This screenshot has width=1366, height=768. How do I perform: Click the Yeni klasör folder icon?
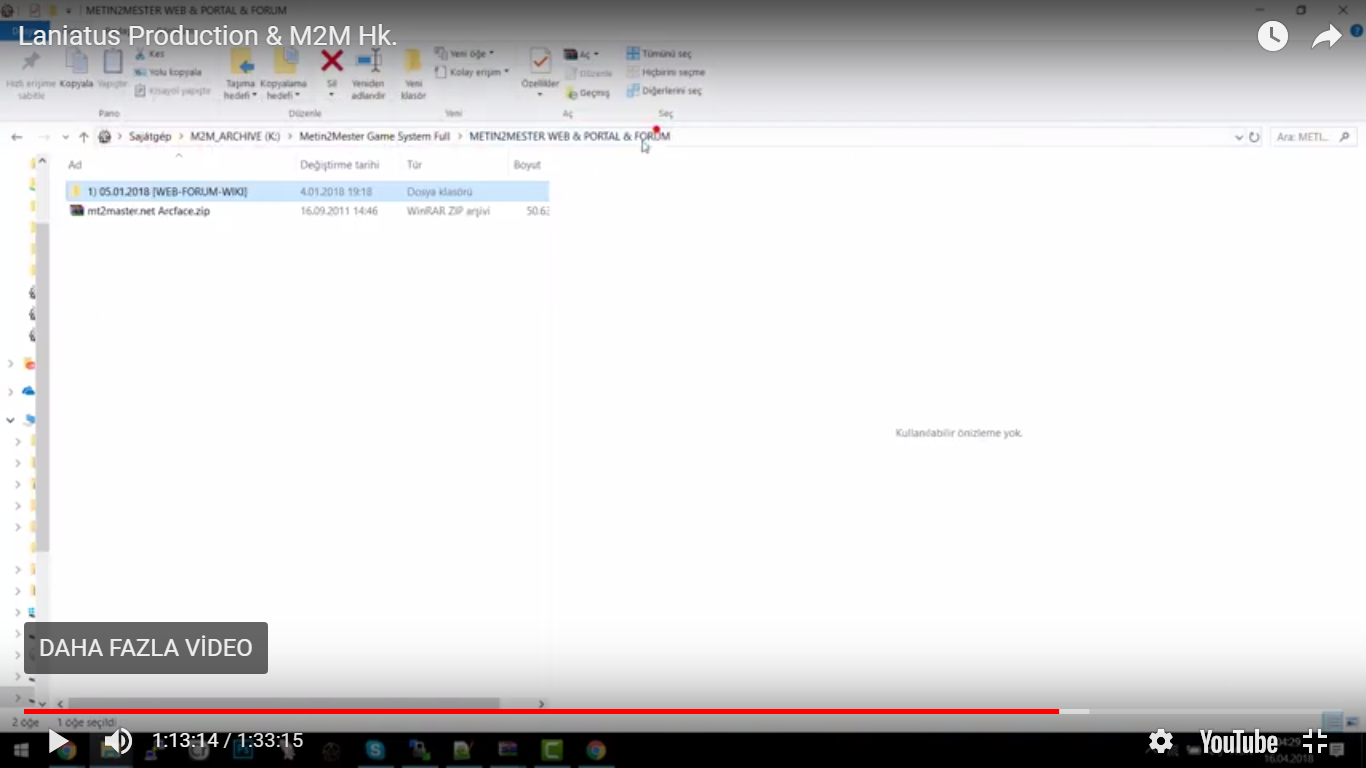coord(413,62)
